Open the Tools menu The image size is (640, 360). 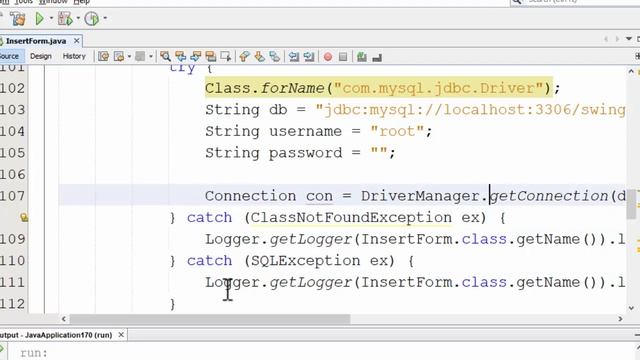[x=23, y=2]
